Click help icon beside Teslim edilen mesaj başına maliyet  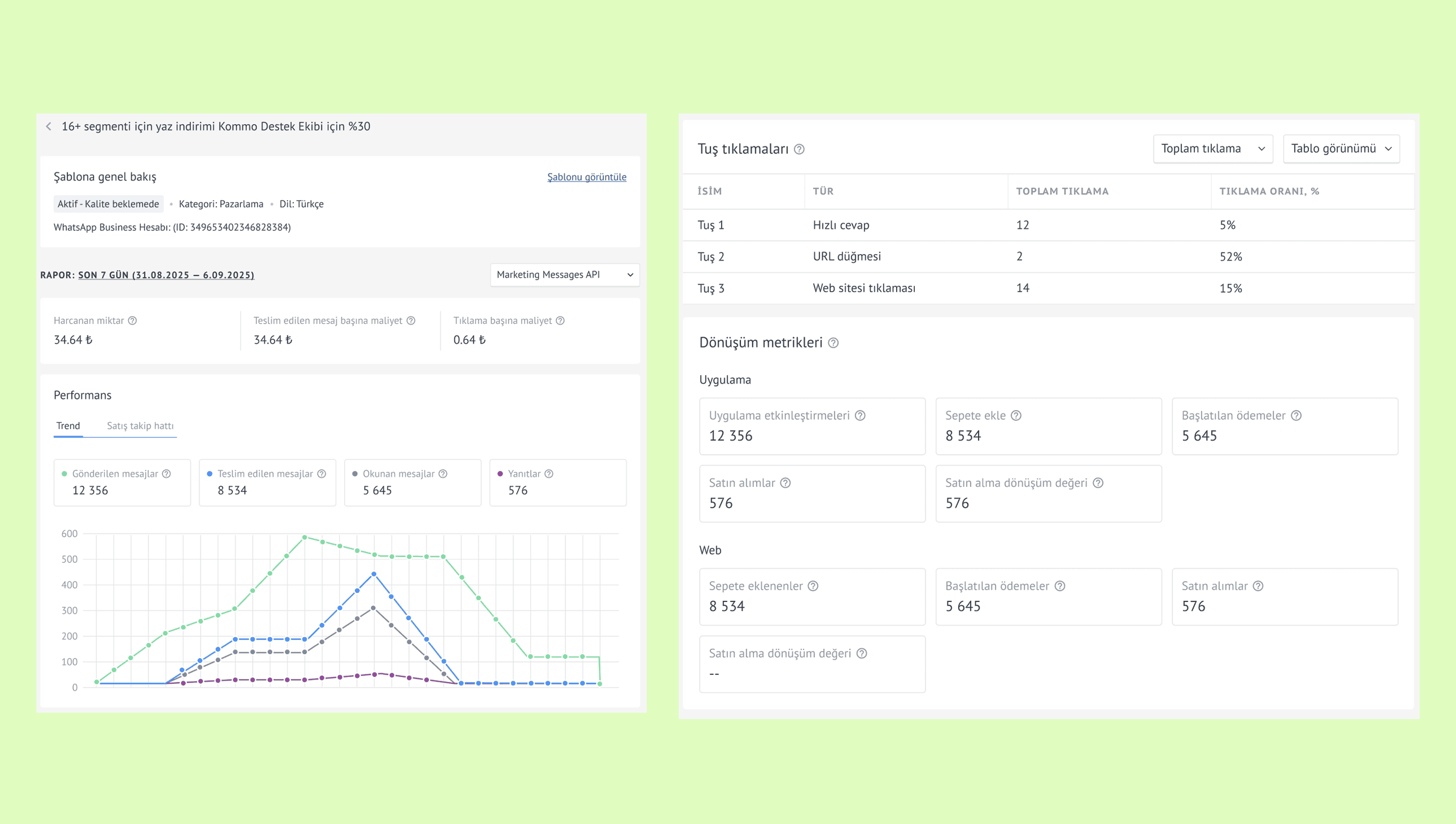click(x=411, y=321)
